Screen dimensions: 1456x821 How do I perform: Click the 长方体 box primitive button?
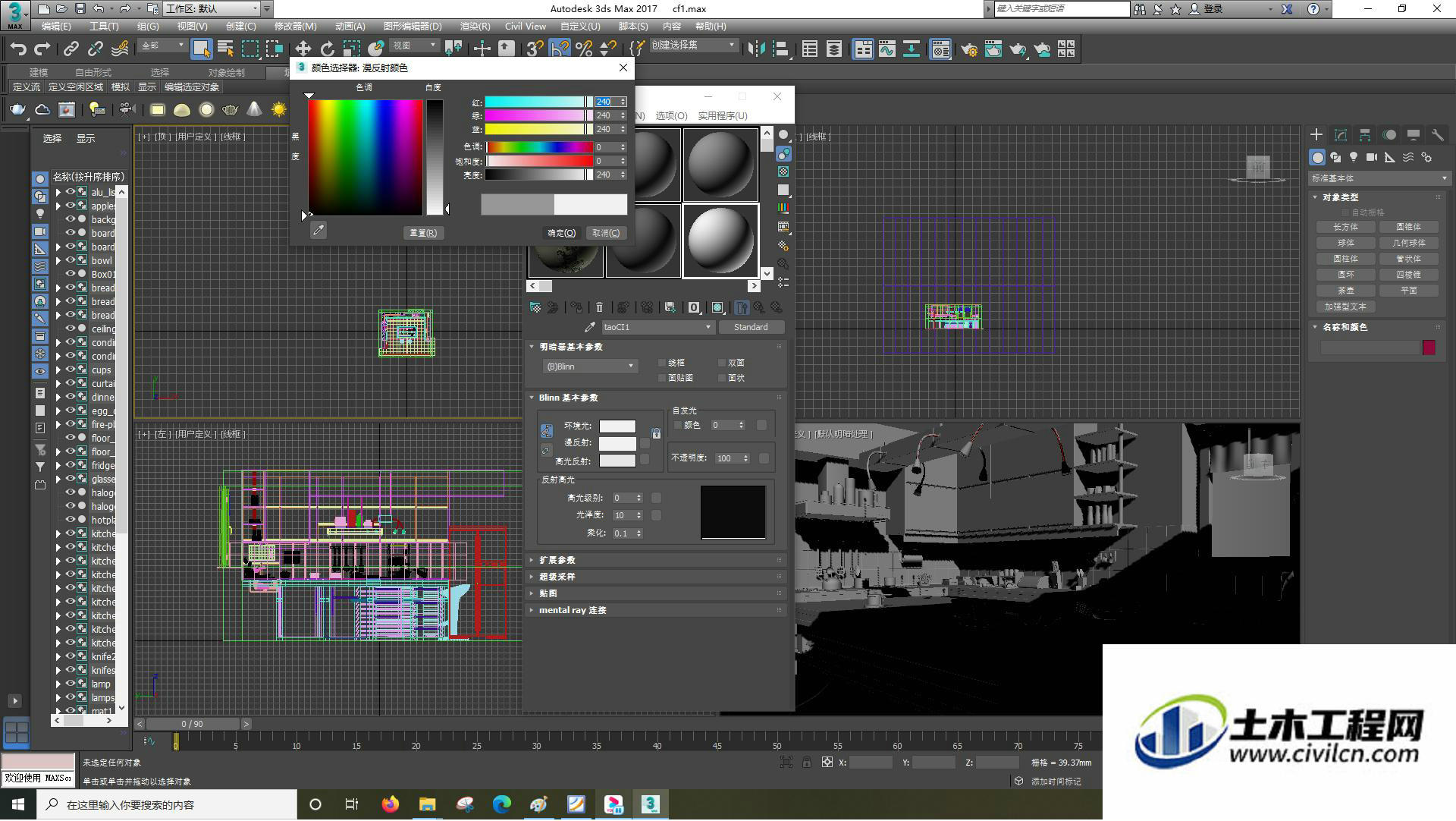click(1345, 227)
